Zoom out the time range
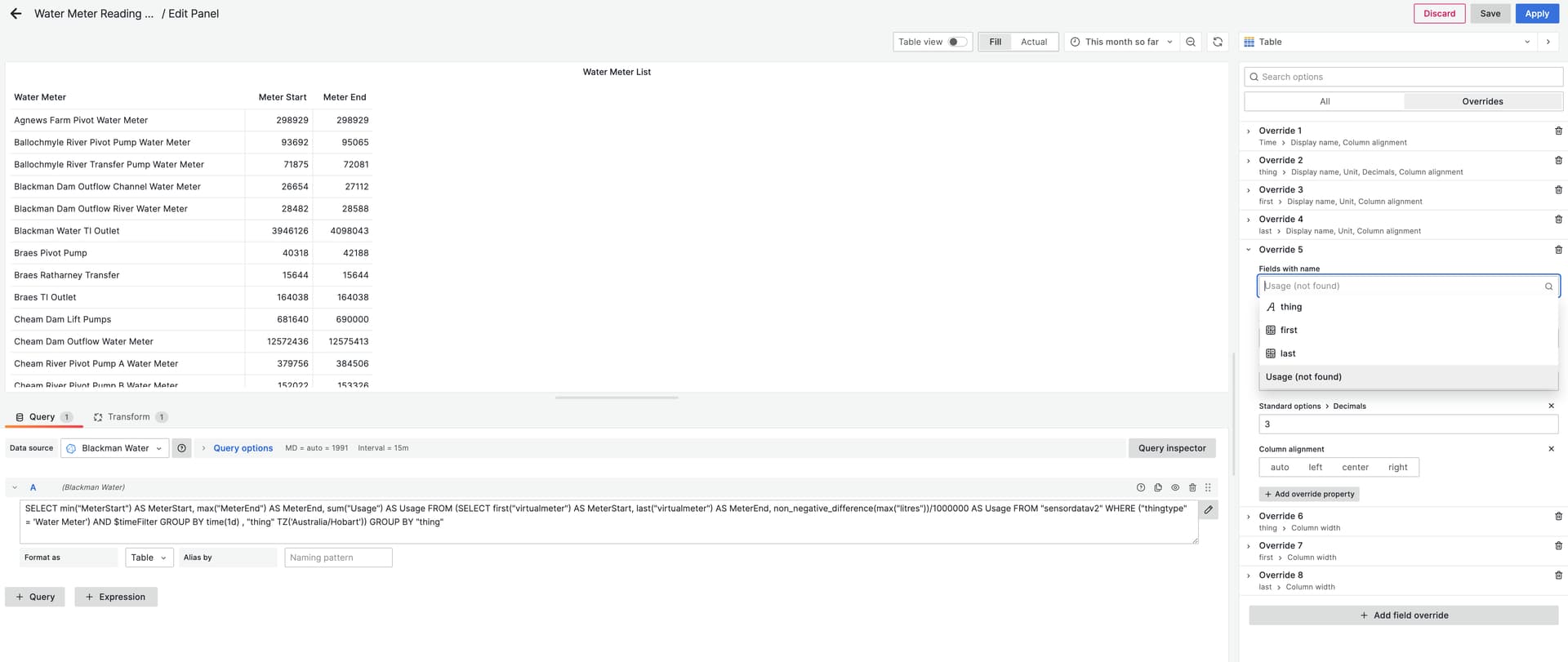Image resolution: width=1568 pixels, height=662 pixels. pos(1191,42)
